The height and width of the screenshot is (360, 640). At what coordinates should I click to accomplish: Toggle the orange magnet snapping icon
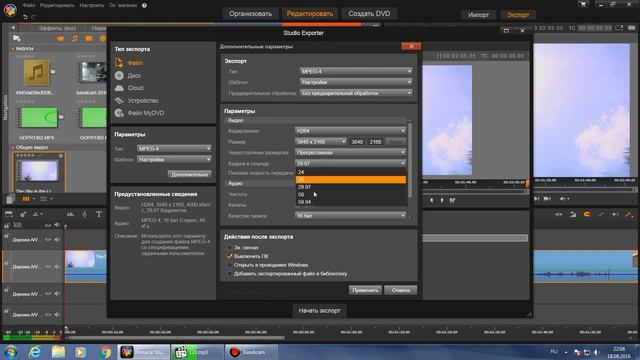point(587,214)
